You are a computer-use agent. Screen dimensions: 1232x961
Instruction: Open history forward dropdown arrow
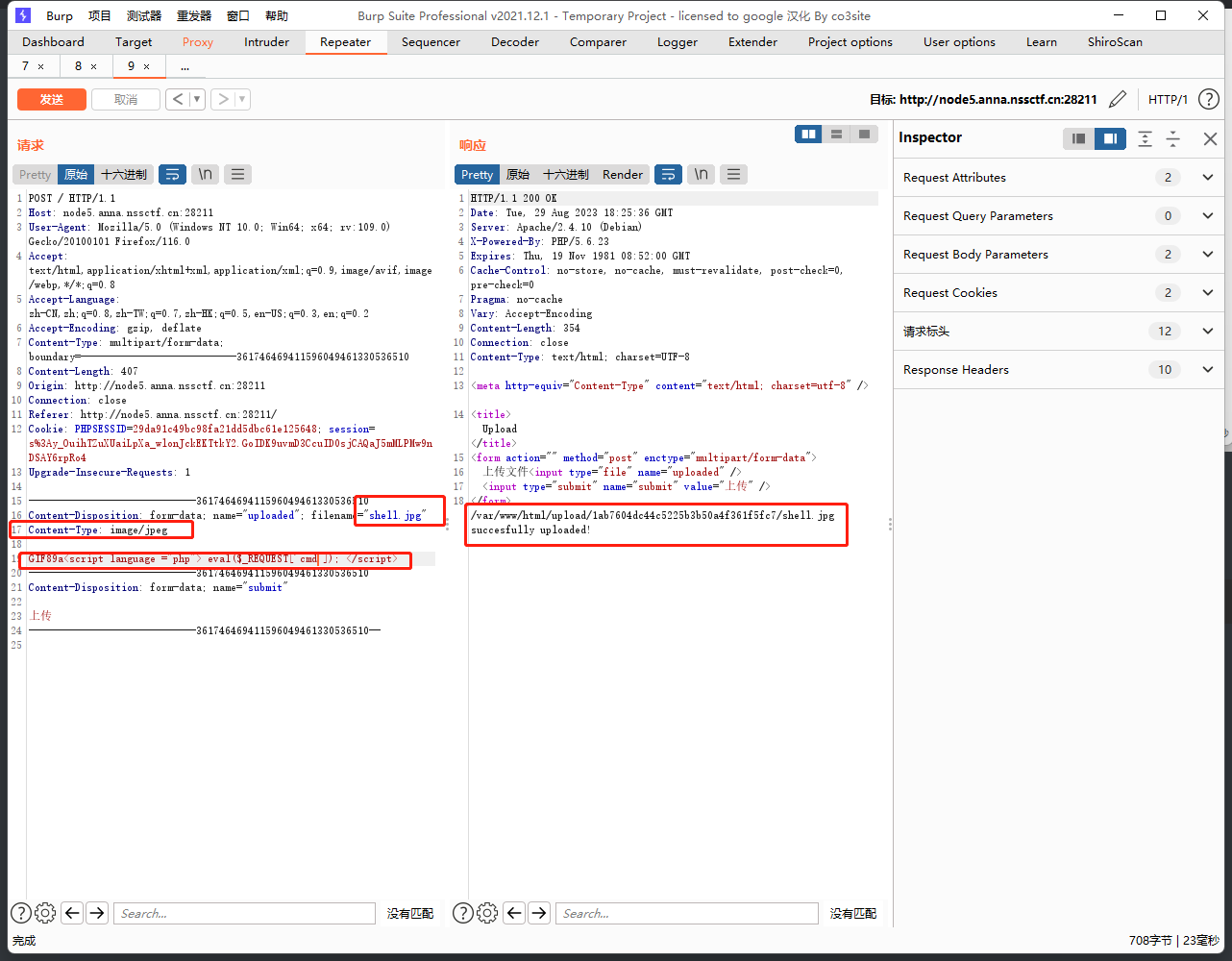(x=241, y=99)
